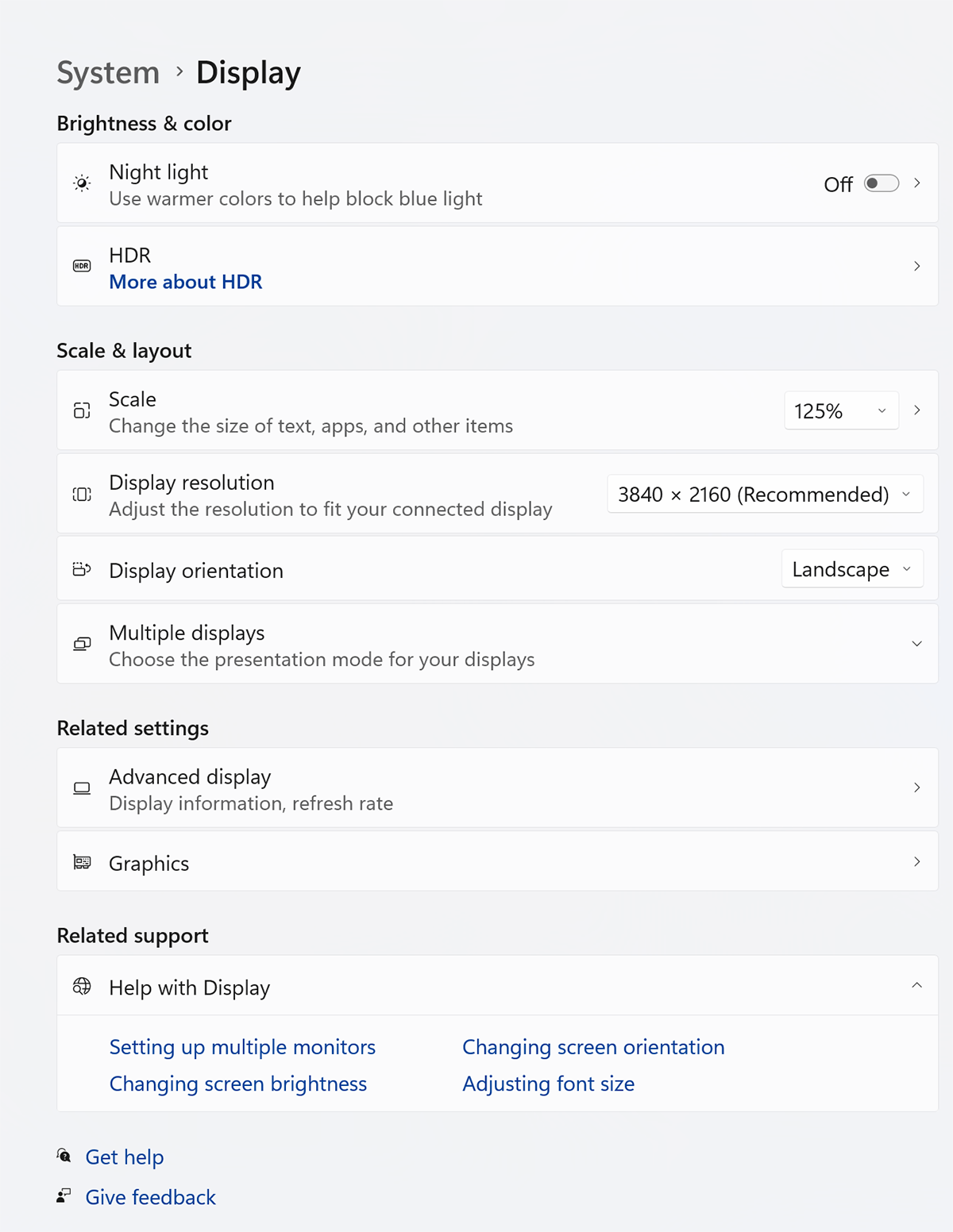Click 'Use warmer colors to help block blue light'
The height and width of the screenshot is (1232, 953).
[295, 198]
